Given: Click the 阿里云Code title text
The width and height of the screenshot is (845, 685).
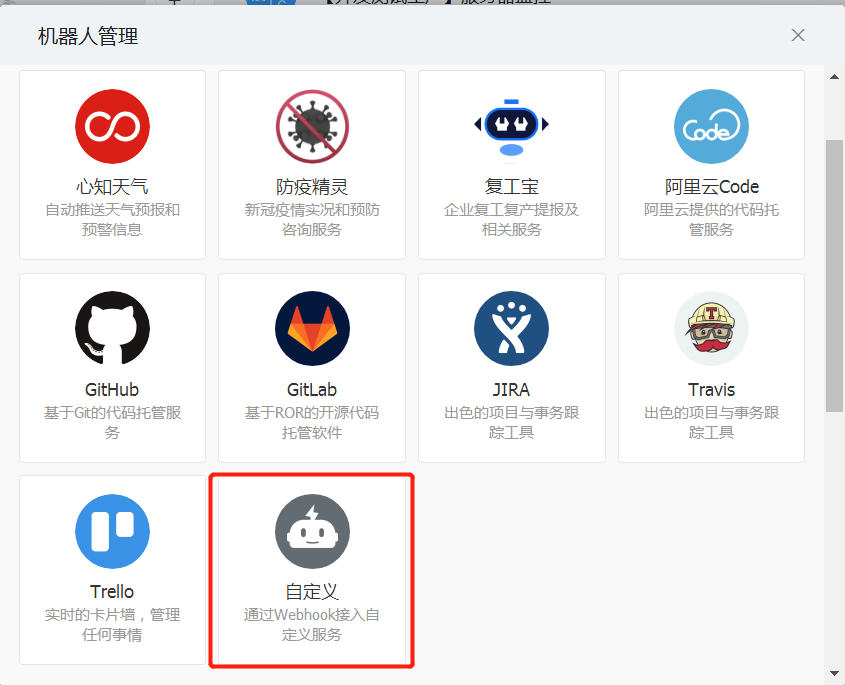Looking at the screenshot, I should pos(711,187).
